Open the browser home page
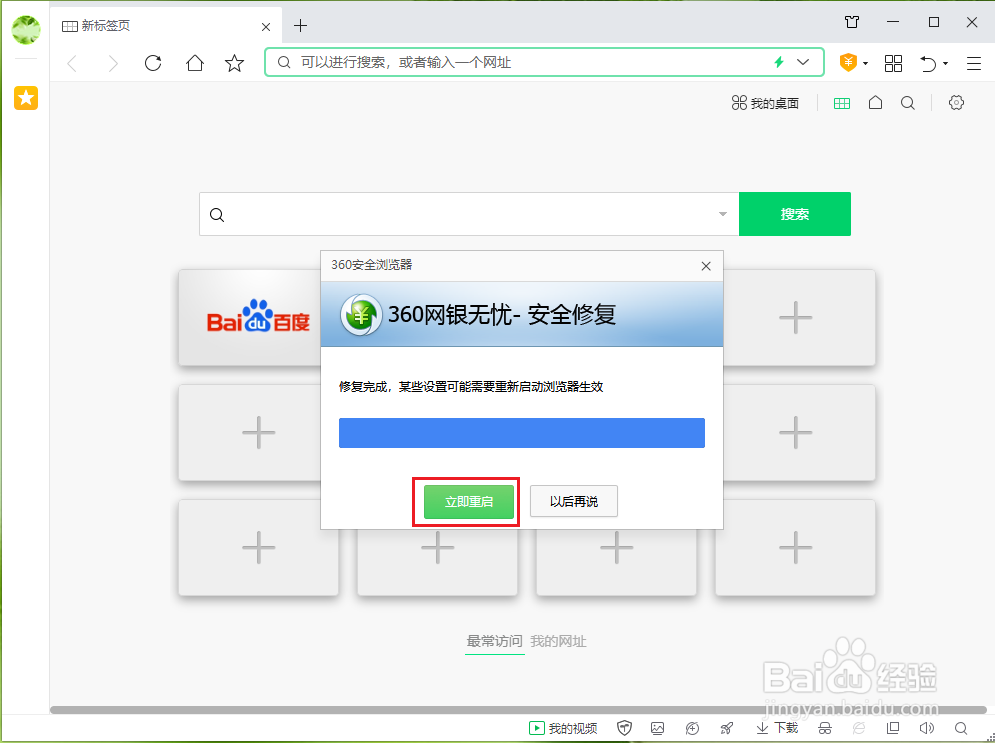Viewport: 995px width, 743px height. (195, 63)
